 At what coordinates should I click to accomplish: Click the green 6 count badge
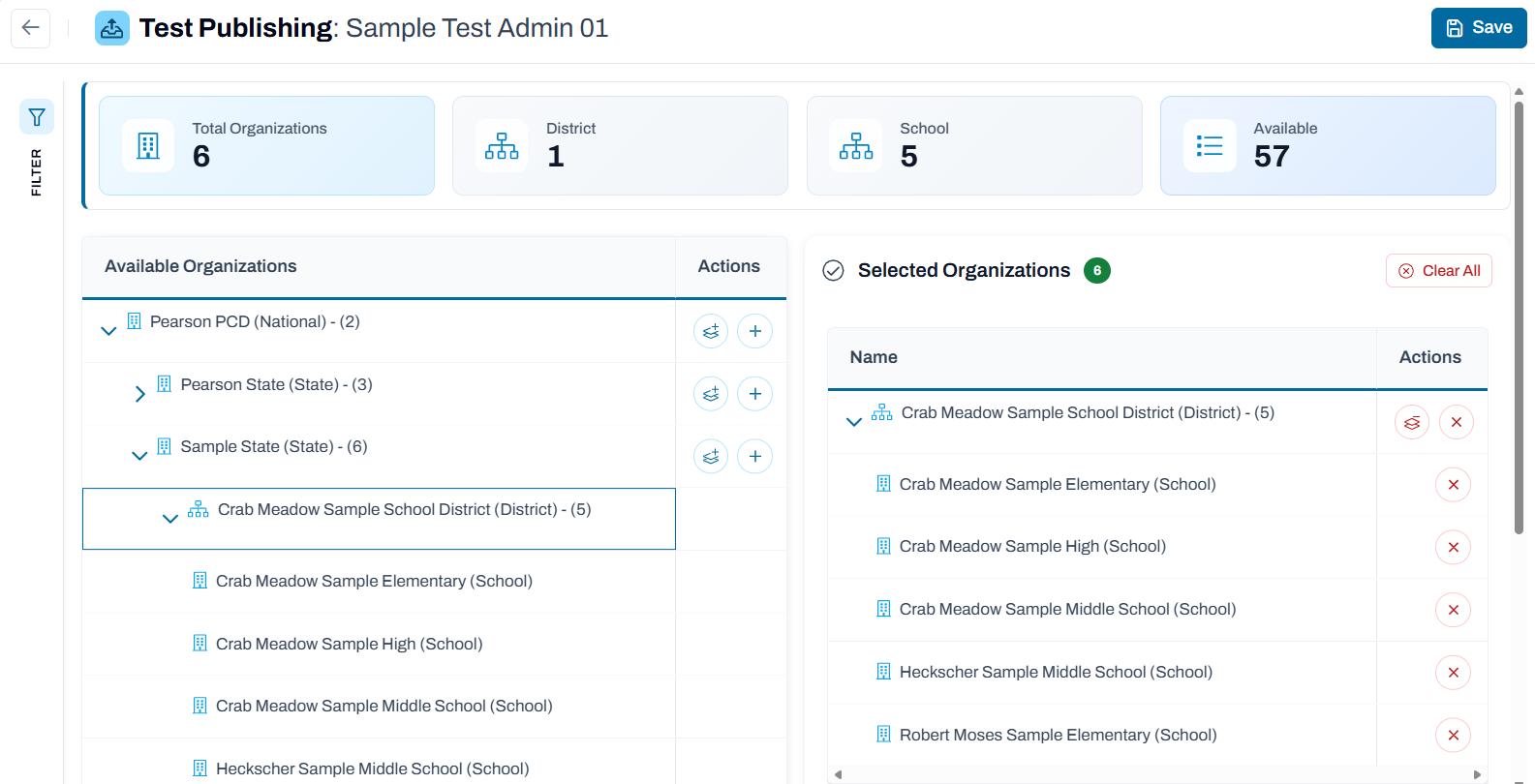pos(1097,271)
